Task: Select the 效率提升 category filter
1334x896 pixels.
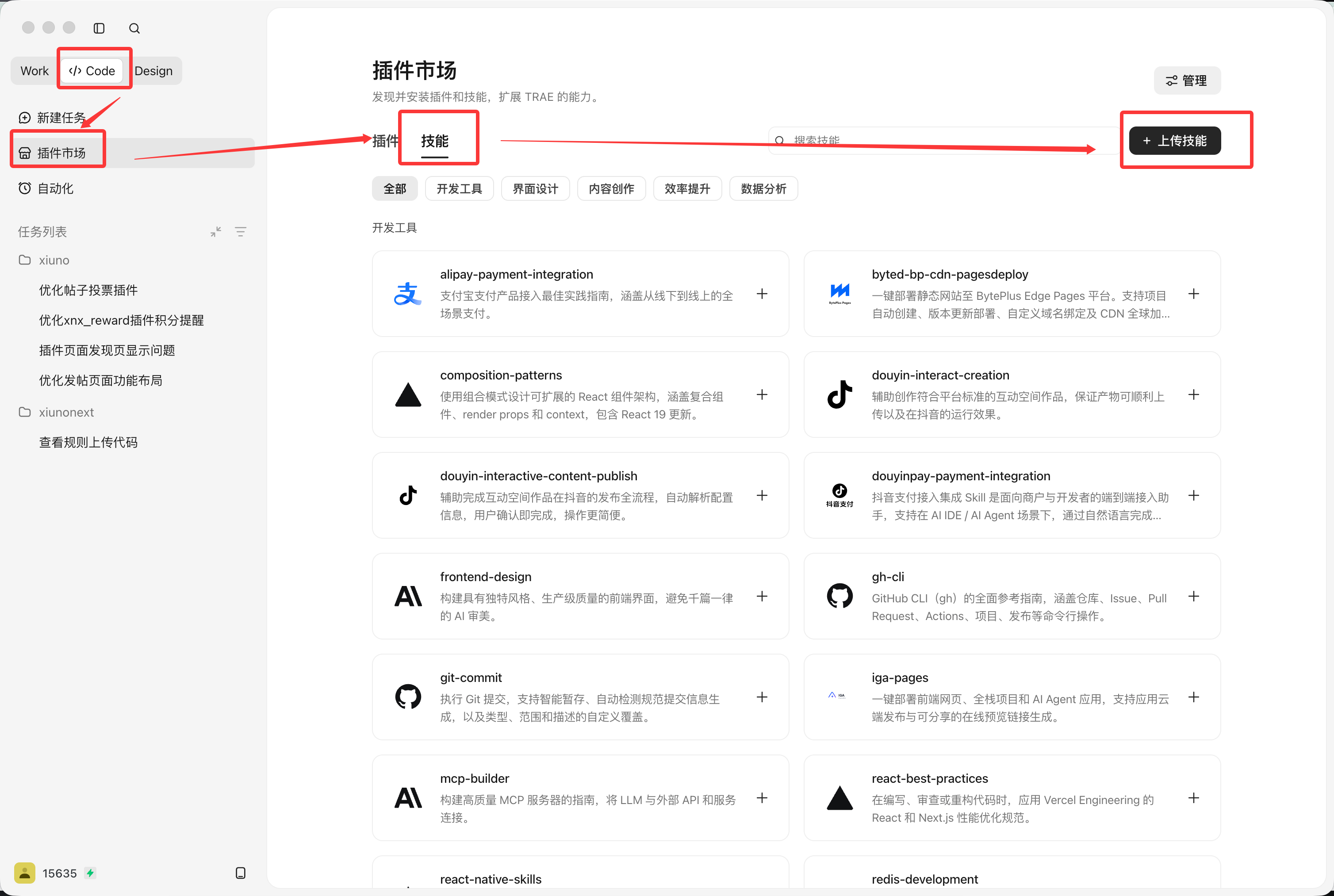Action: click(688, 188)
